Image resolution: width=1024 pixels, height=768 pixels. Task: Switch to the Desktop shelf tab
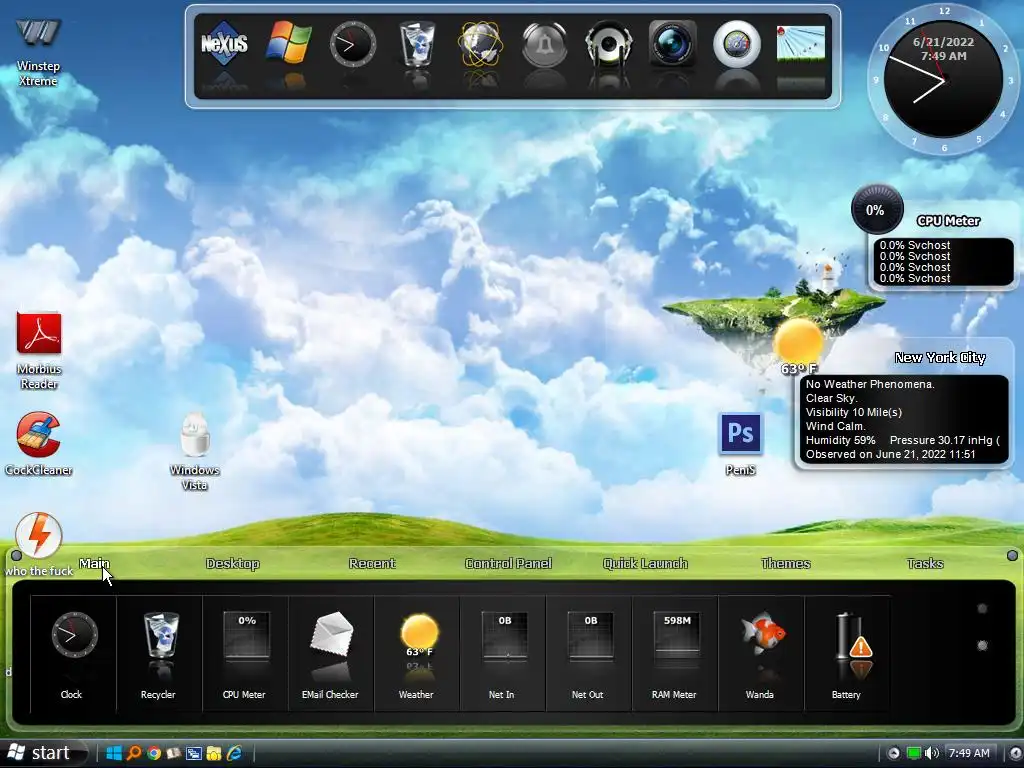(232, 564)
